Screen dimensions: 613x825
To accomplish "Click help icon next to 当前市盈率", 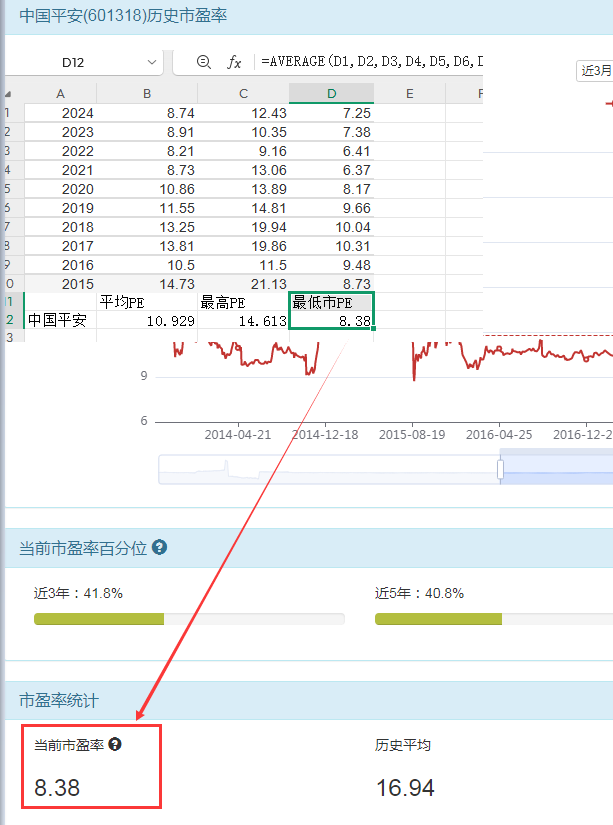I will [x=115, y=744].
